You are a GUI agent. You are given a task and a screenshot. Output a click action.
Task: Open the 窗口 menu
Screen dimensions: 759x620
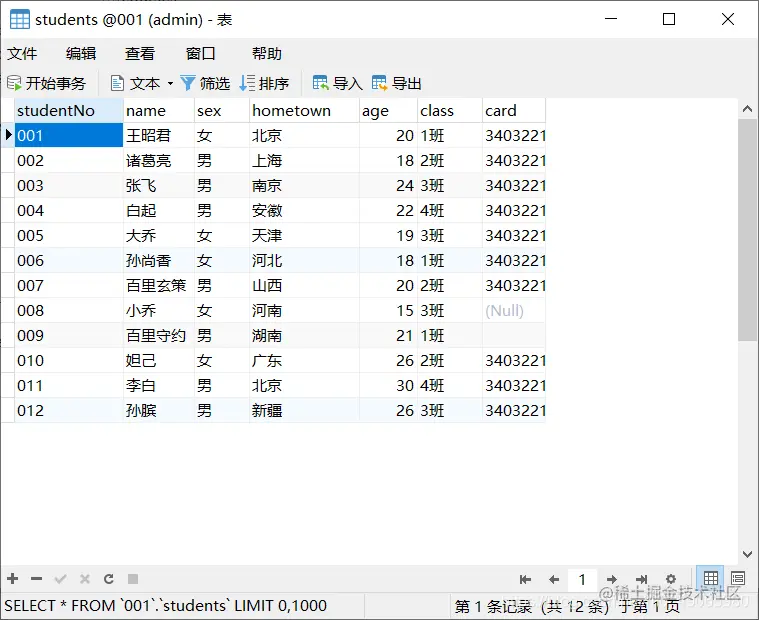(x=200, y=53)
